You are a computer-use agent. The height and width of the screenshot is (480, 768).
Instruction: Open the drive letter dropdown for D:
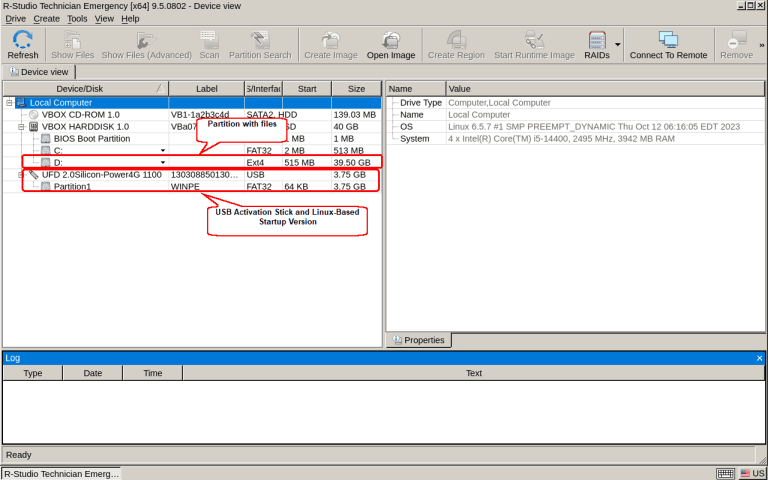click(163, 162)
